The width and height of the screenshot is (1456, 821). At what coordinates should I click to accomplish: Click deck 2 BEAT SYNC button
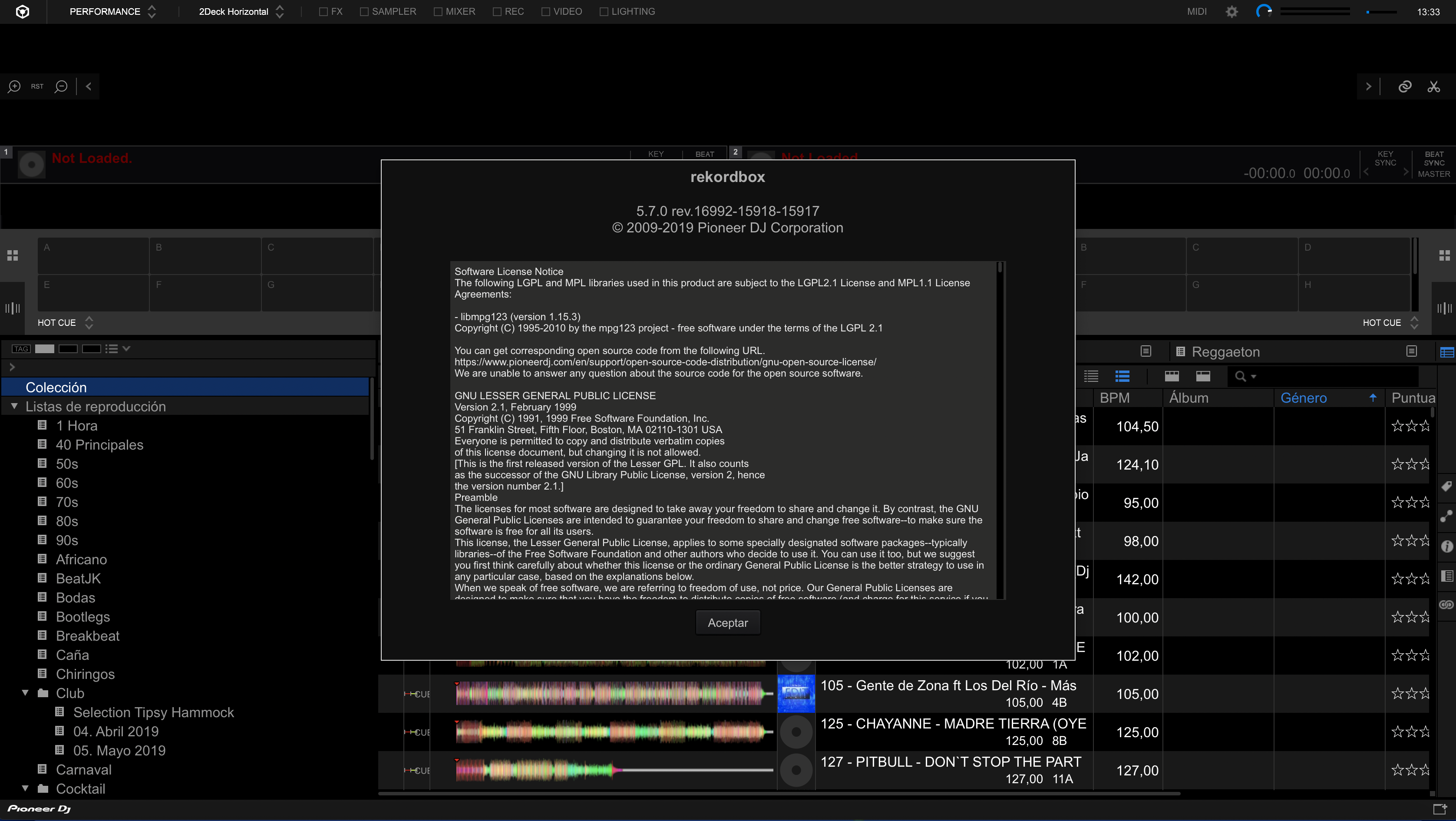(x=1434, y=158)
